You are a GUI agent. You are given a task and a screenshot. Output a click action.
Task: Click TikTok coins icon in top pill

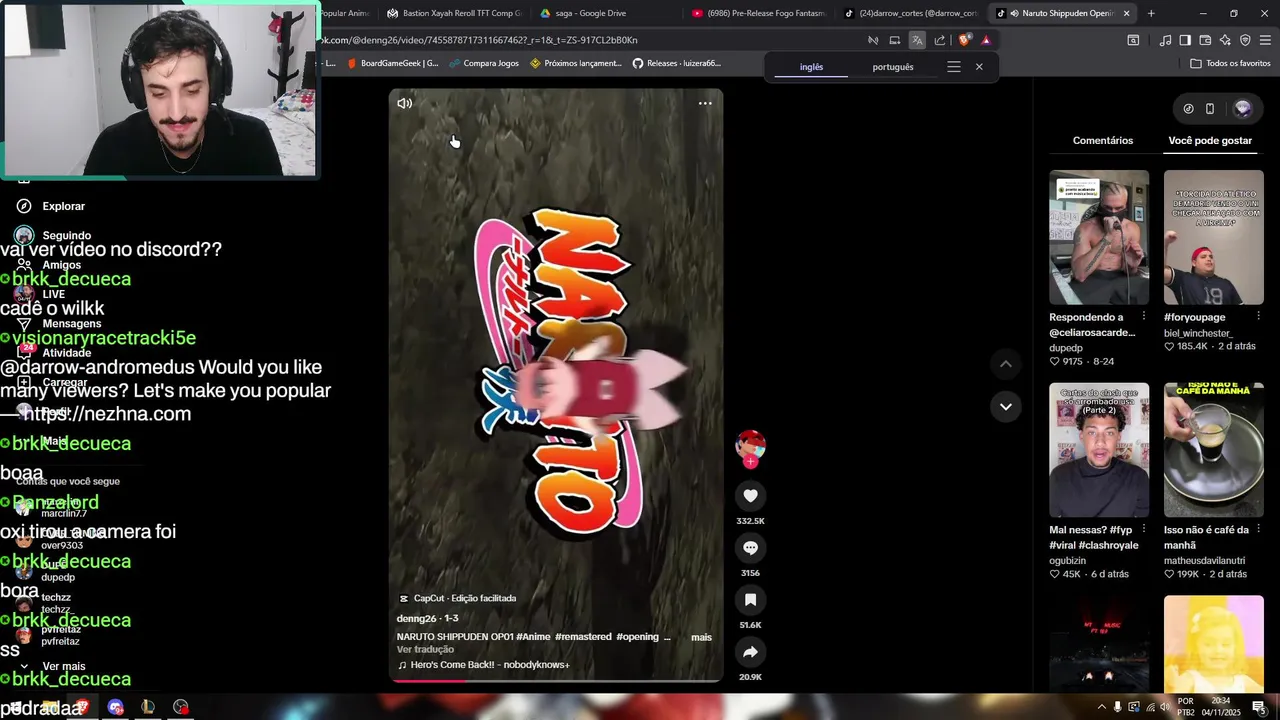click(x=1188, y=108)
